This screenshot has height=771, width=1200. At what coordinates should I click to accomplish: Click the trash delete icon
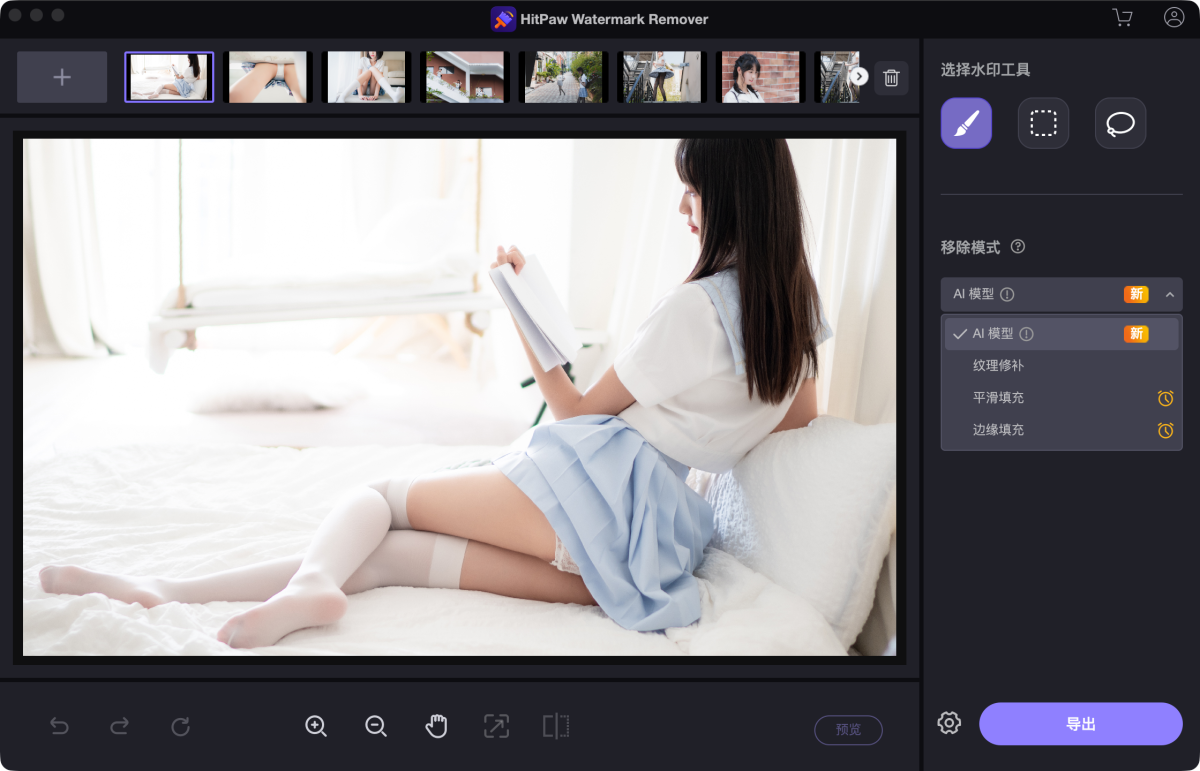click(891, 77)
